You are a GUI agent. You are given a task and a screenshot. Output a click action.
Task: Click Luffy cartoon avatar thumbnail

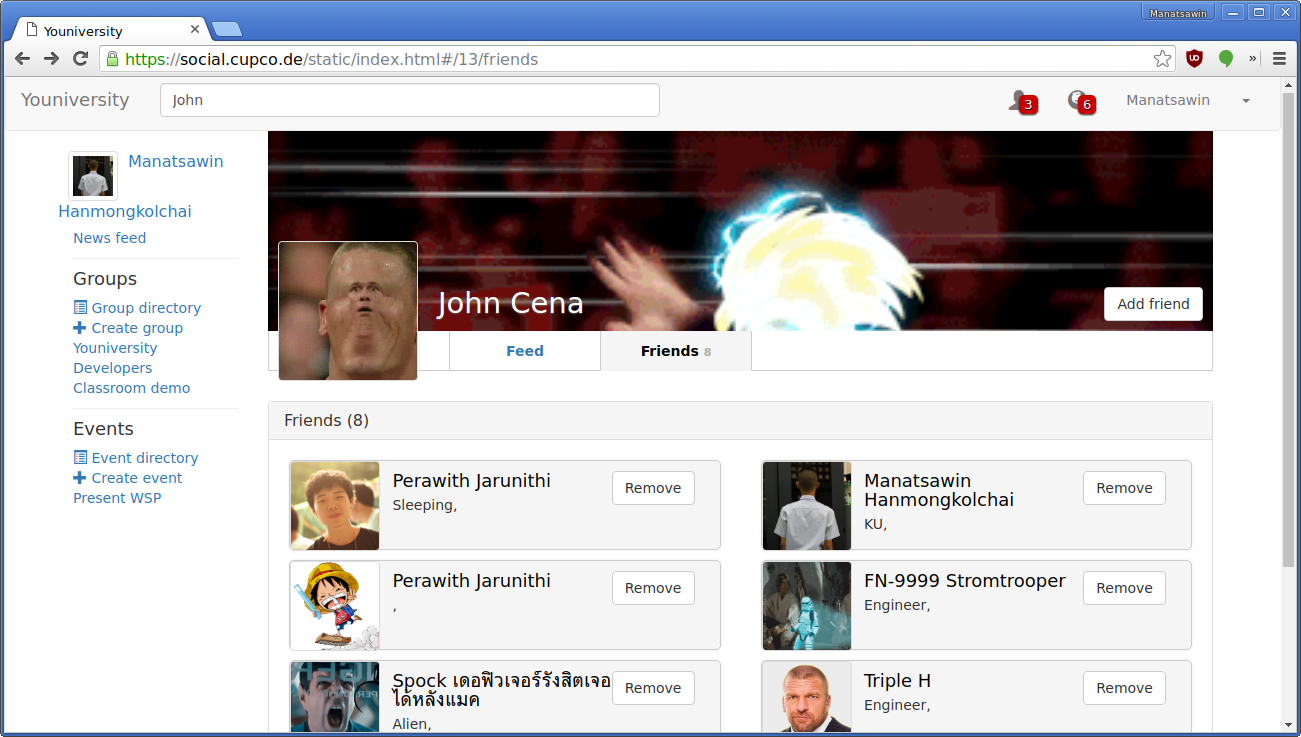[335, 605]
